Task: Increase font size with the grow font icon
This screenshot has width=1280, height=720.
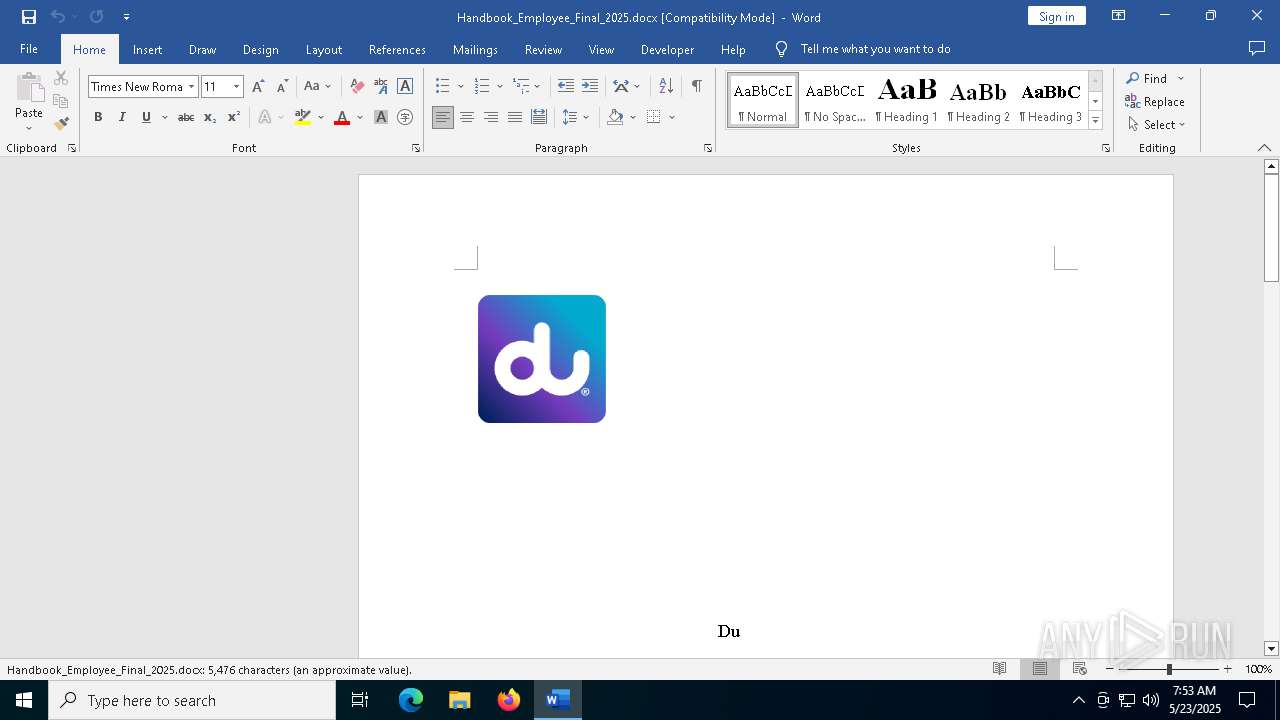Action: [258, 86]
